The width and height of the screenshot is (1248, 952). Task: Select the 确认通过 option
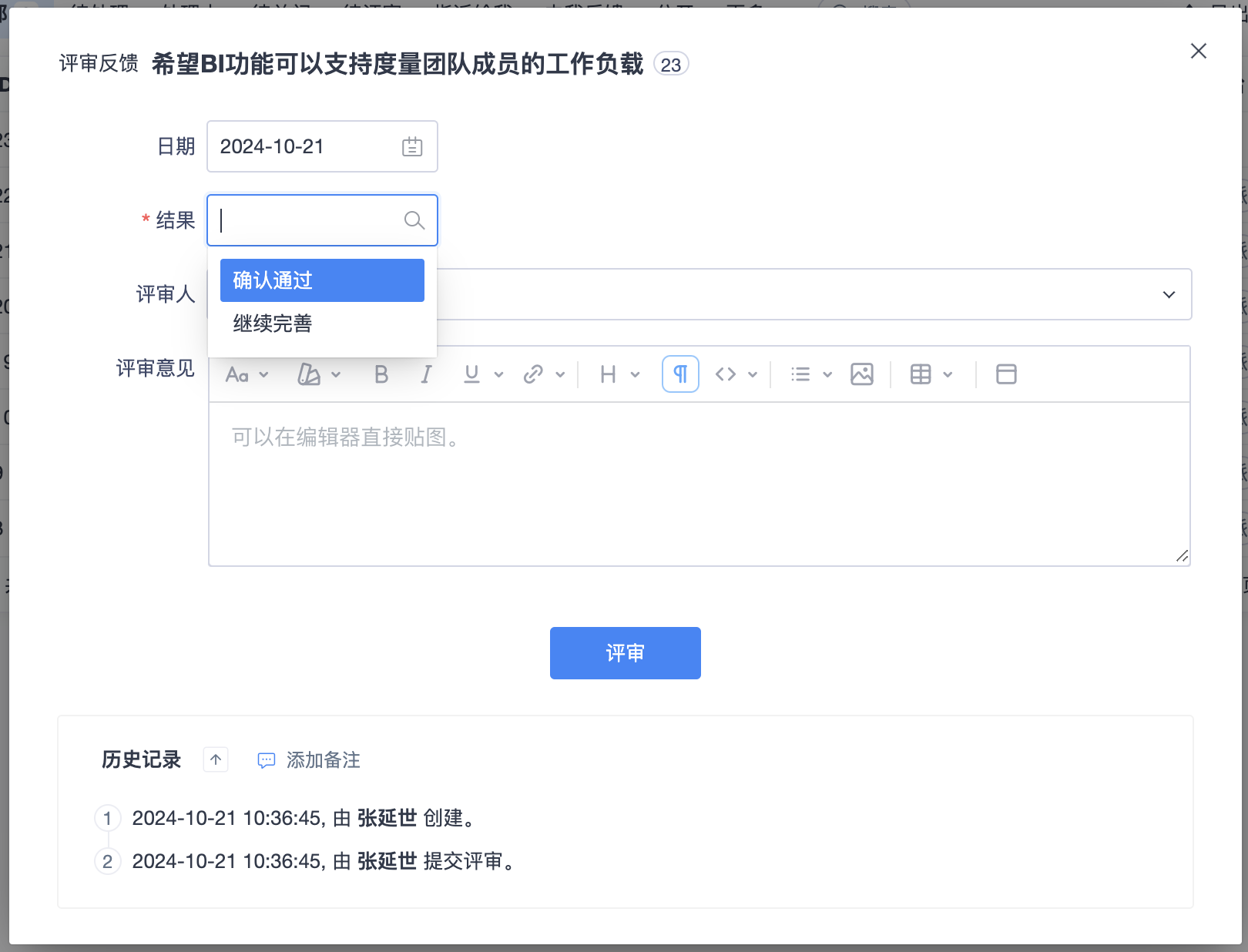322,280
